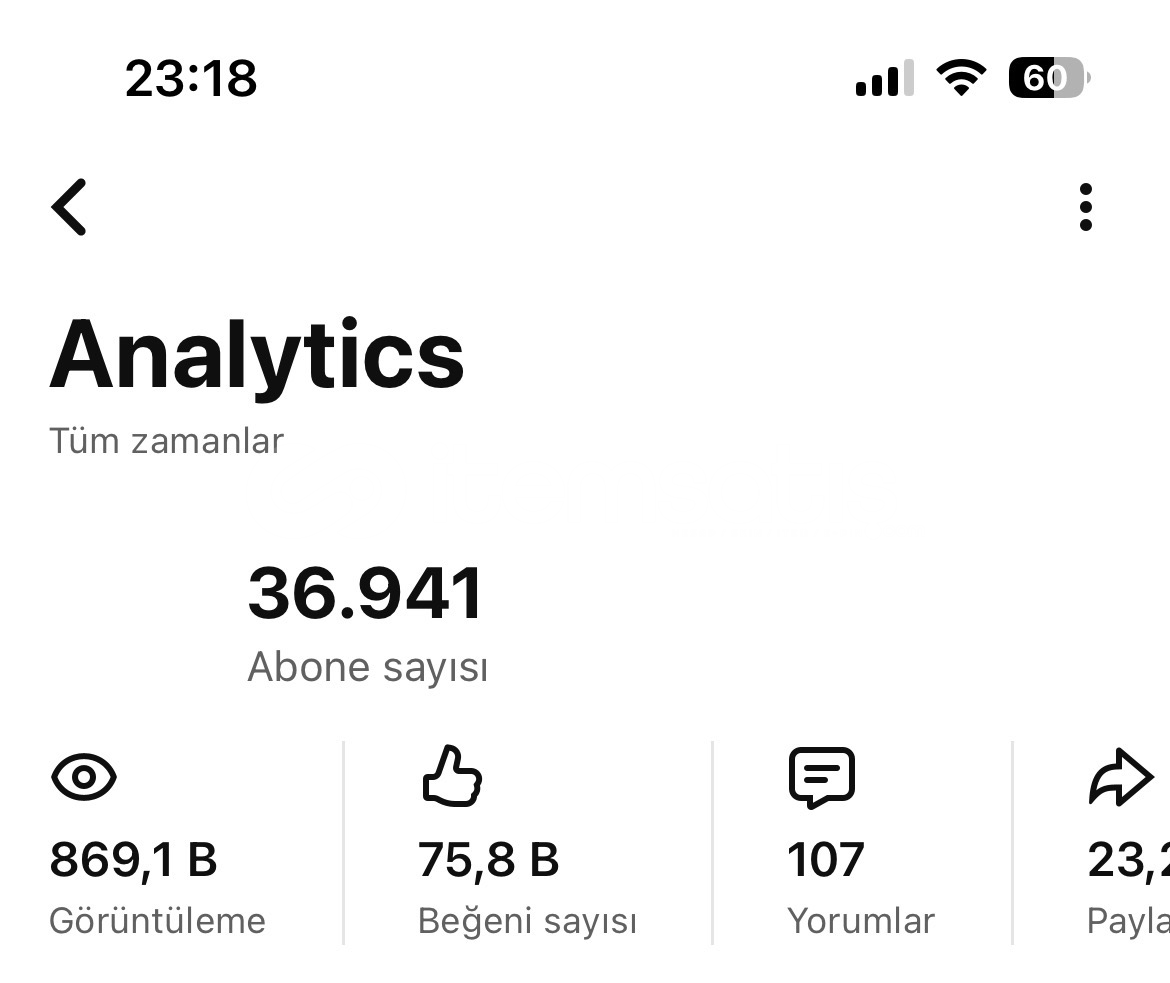This screenshot has height=983, width=1170.
Task: Tap the eye views icon
Action: pos(84,777)
